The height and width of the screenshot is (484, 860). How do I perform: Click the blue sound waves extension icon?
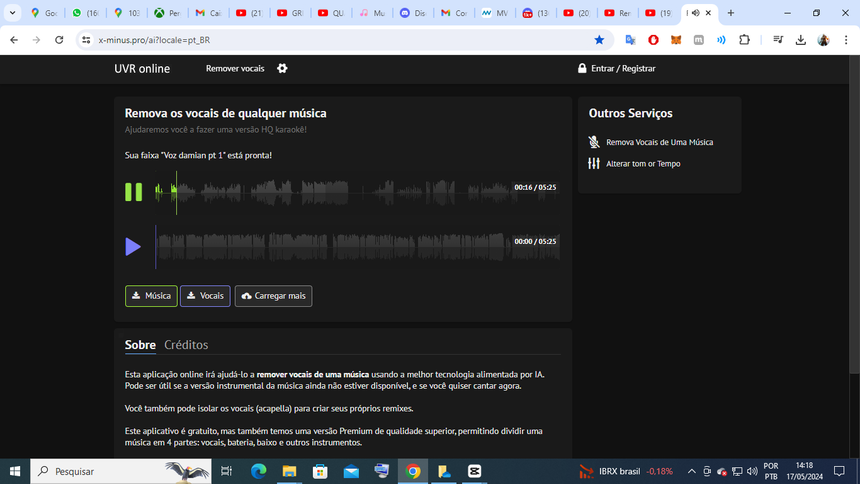click(721, 40)
